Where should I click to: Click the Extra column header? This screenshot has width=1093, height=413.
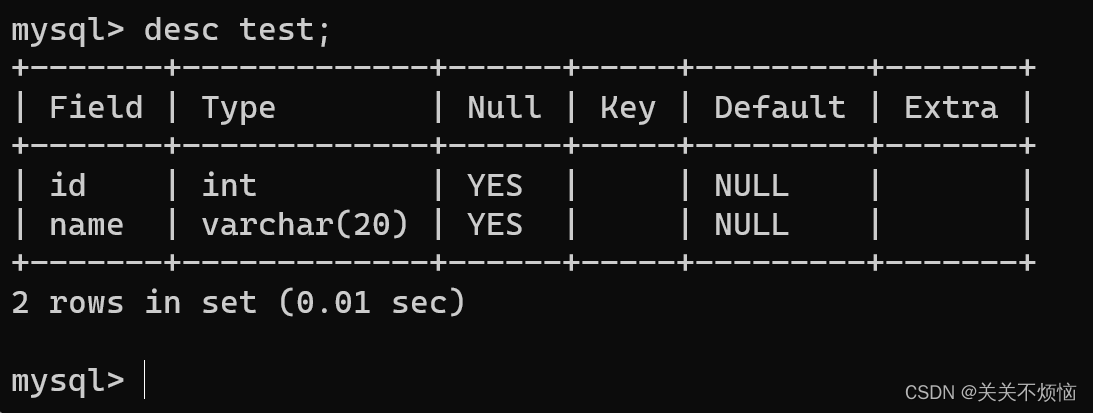(951, 107)
